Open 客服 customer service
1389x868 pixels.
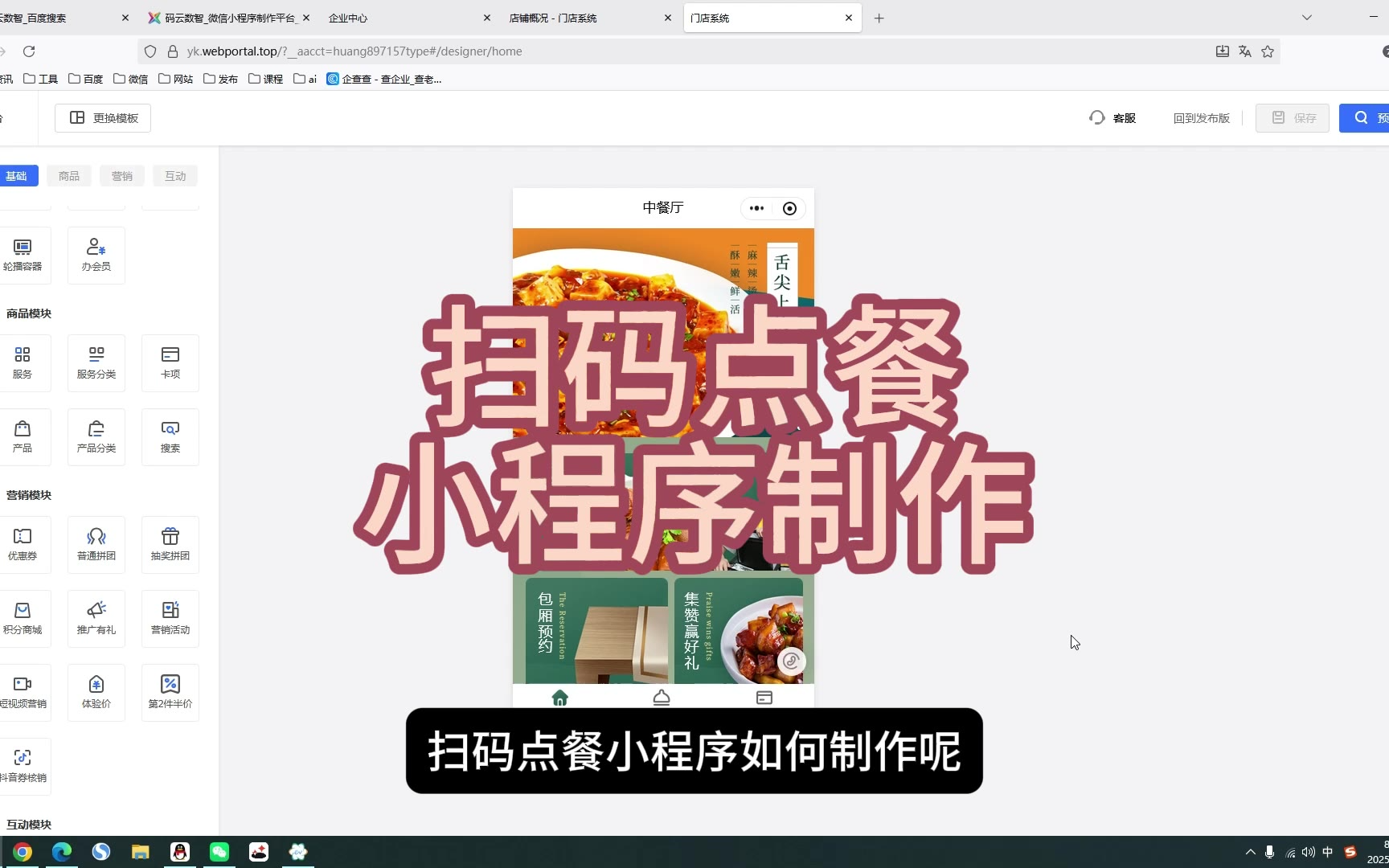tap(1112, 118)
